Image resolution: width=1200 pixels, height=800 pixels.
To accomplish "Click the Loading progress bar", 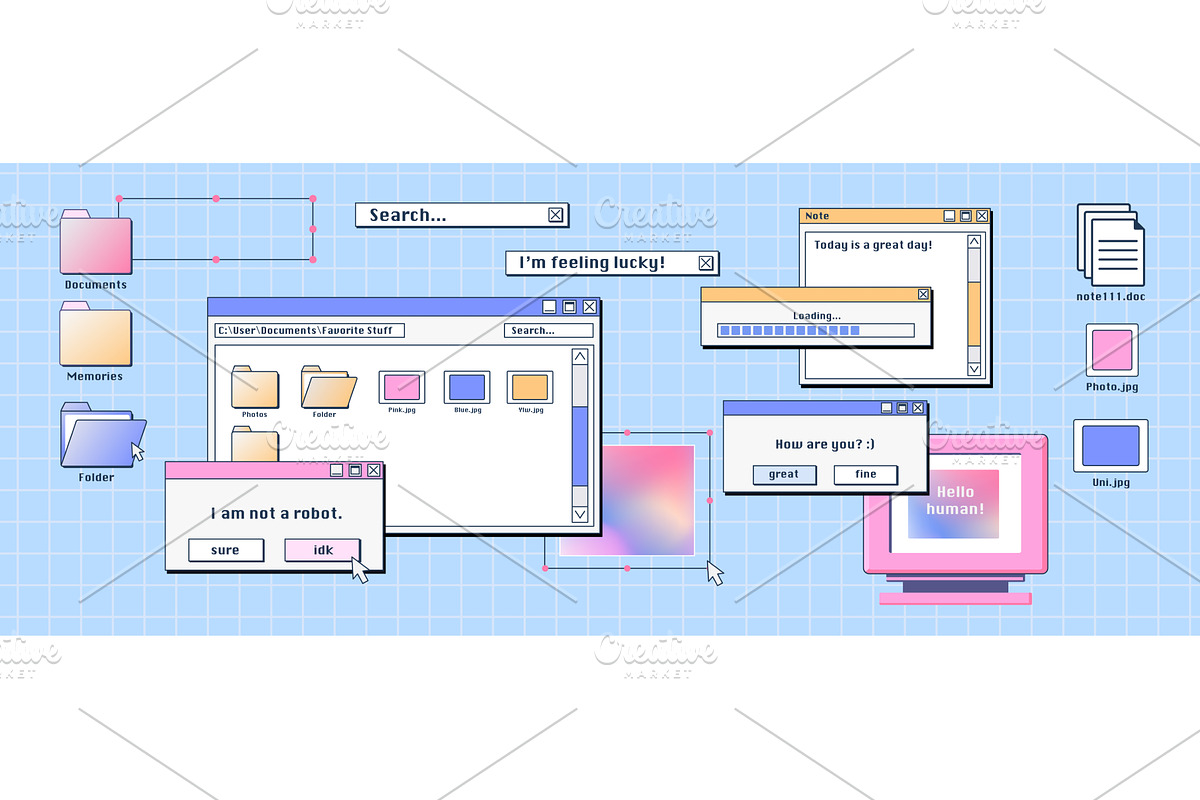I will point(815,330).
